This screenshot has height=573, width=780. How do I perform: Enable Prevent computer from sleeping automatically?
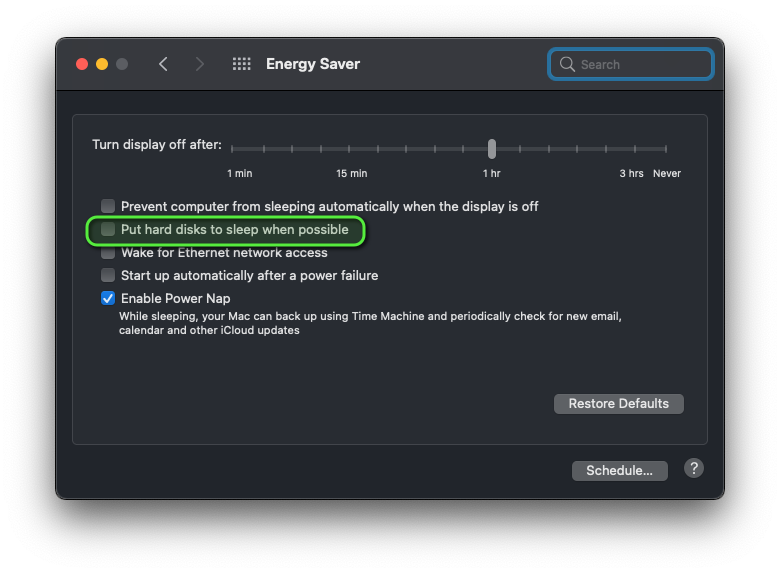pyautogui.click(x=108, y=206)
